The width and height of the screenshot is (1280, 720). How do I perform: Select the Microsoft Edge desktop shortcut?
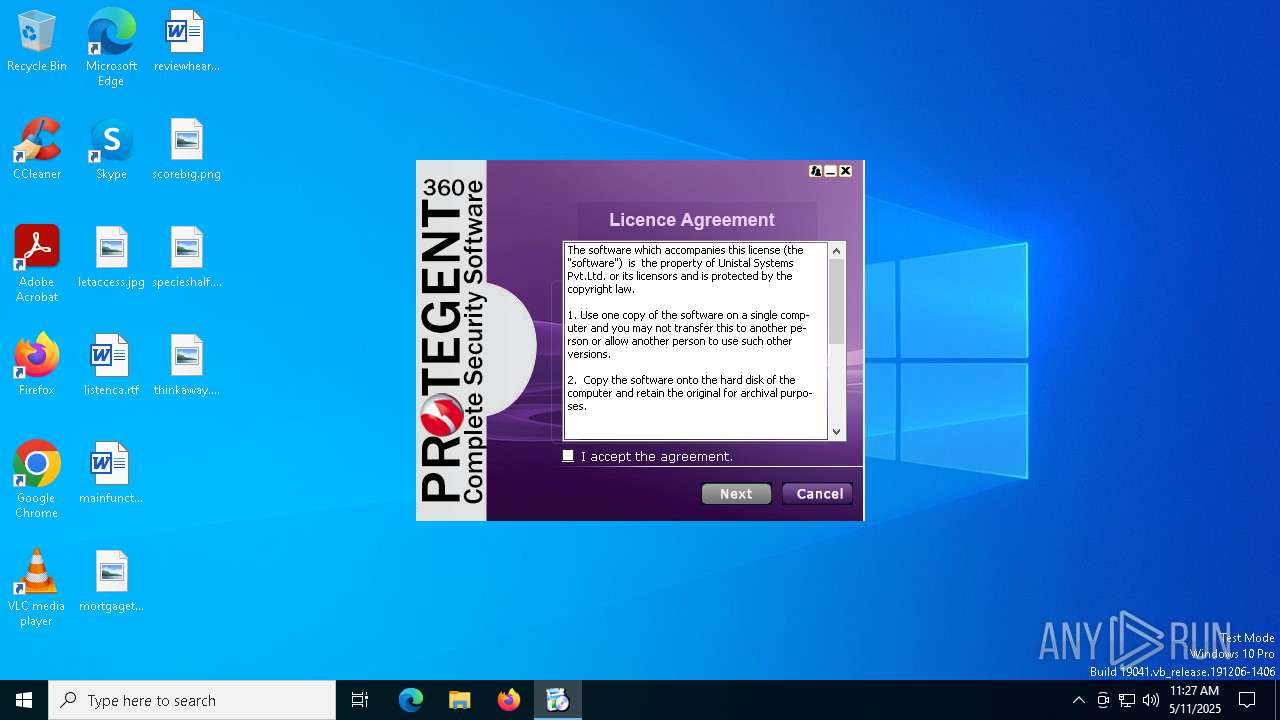pos(111,48)
